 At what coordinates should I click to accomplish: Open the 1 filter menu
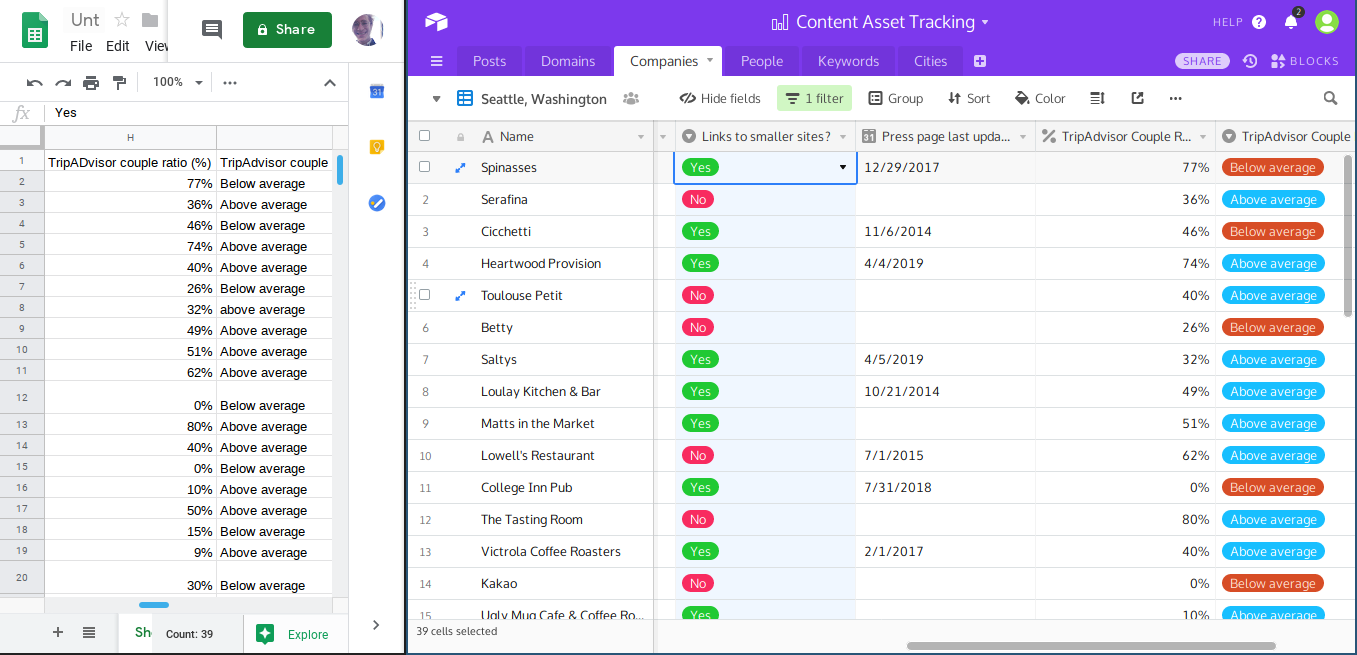pyautogui.click(x=814, y=98)
